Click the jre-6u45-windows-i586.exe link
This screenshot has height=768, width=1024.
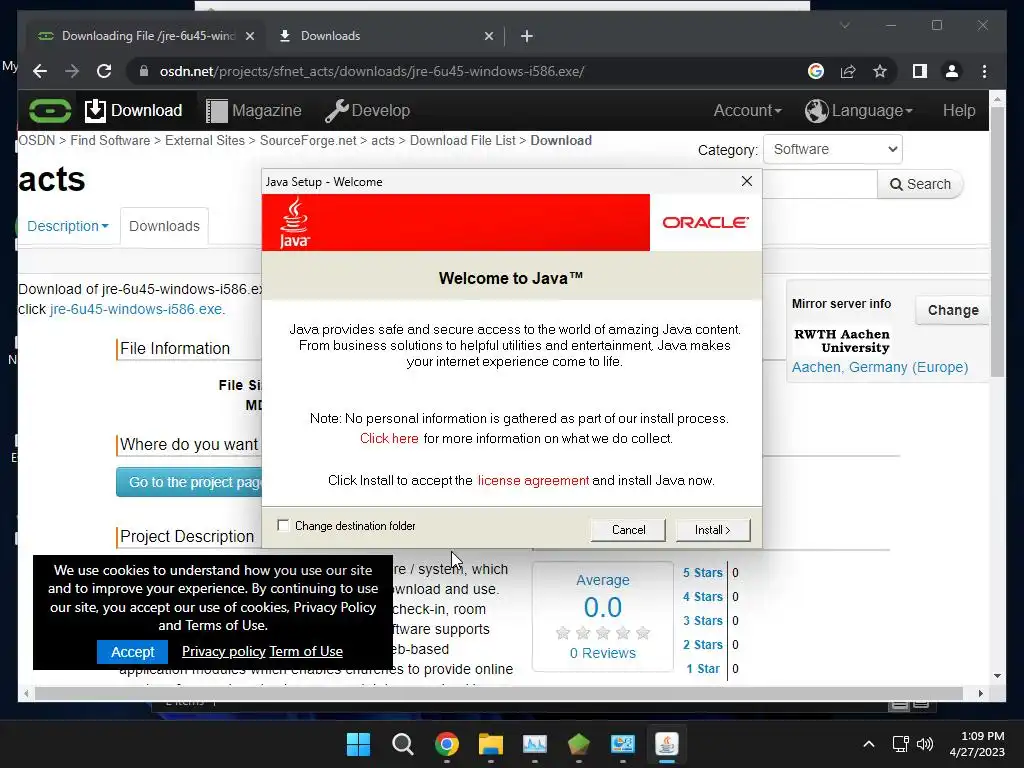click(138, 309)
